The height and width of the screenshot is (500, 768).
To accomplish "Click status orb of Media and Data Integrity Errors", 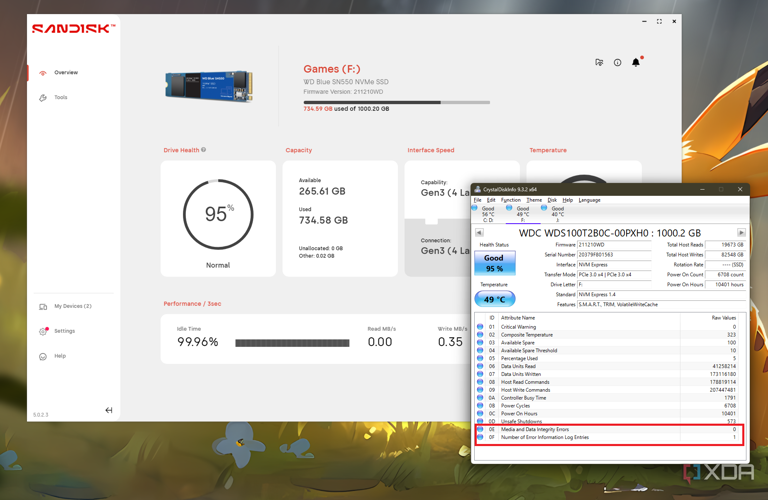I will [480, 429].
